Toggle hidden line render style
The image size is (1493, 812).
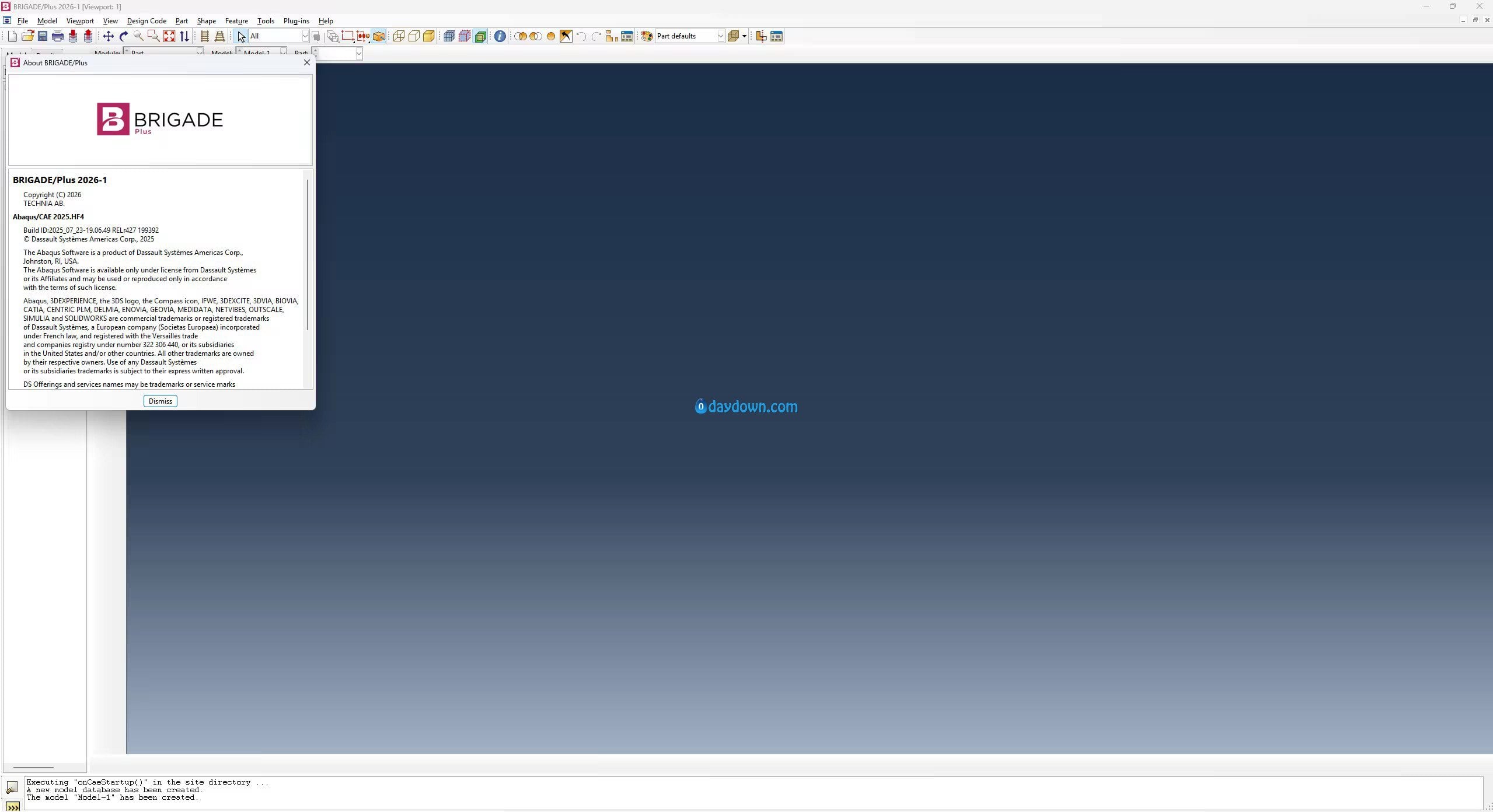[414, 36]
